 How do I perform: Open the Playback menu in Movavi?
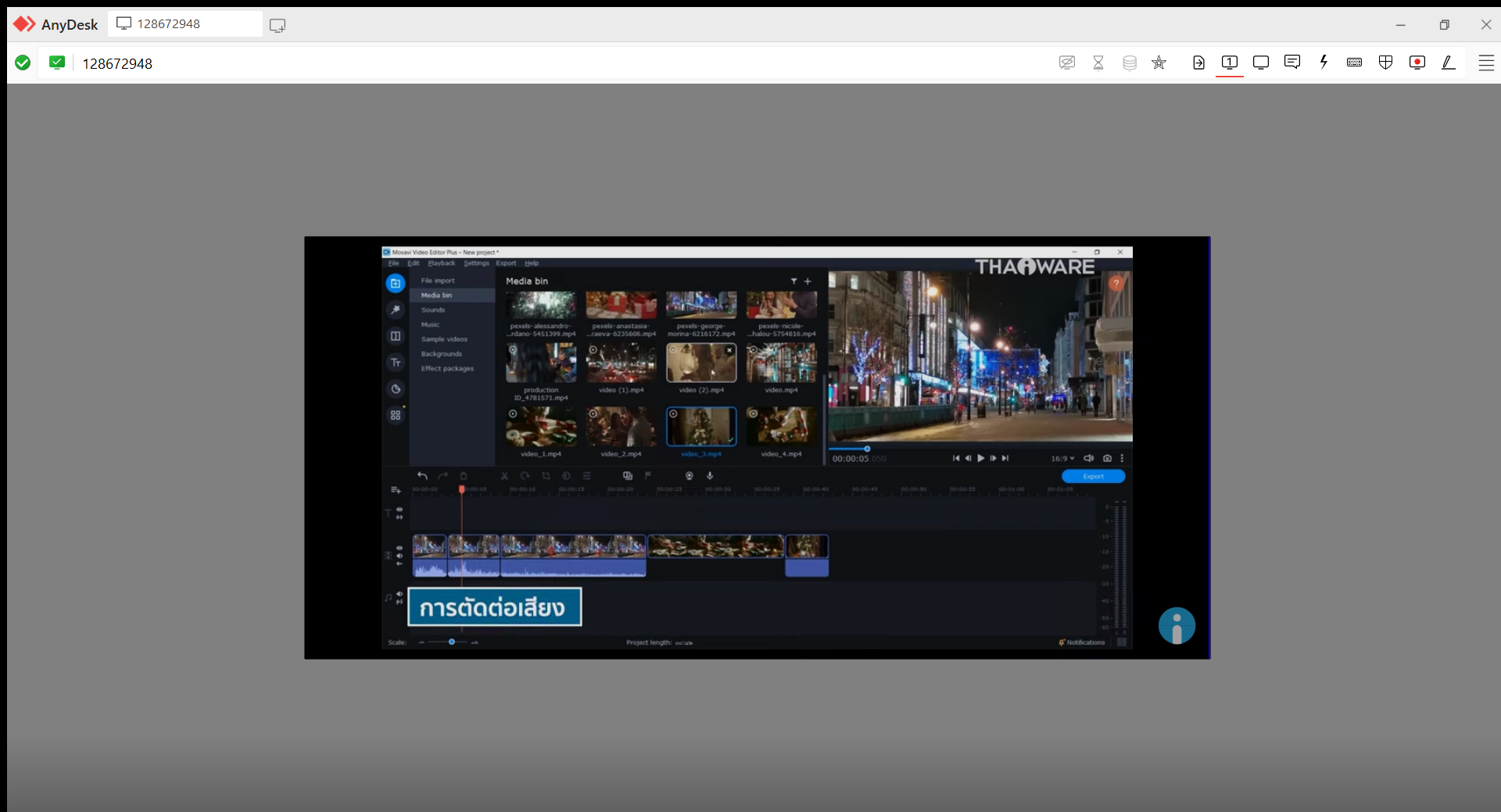(x=441, y=263)
